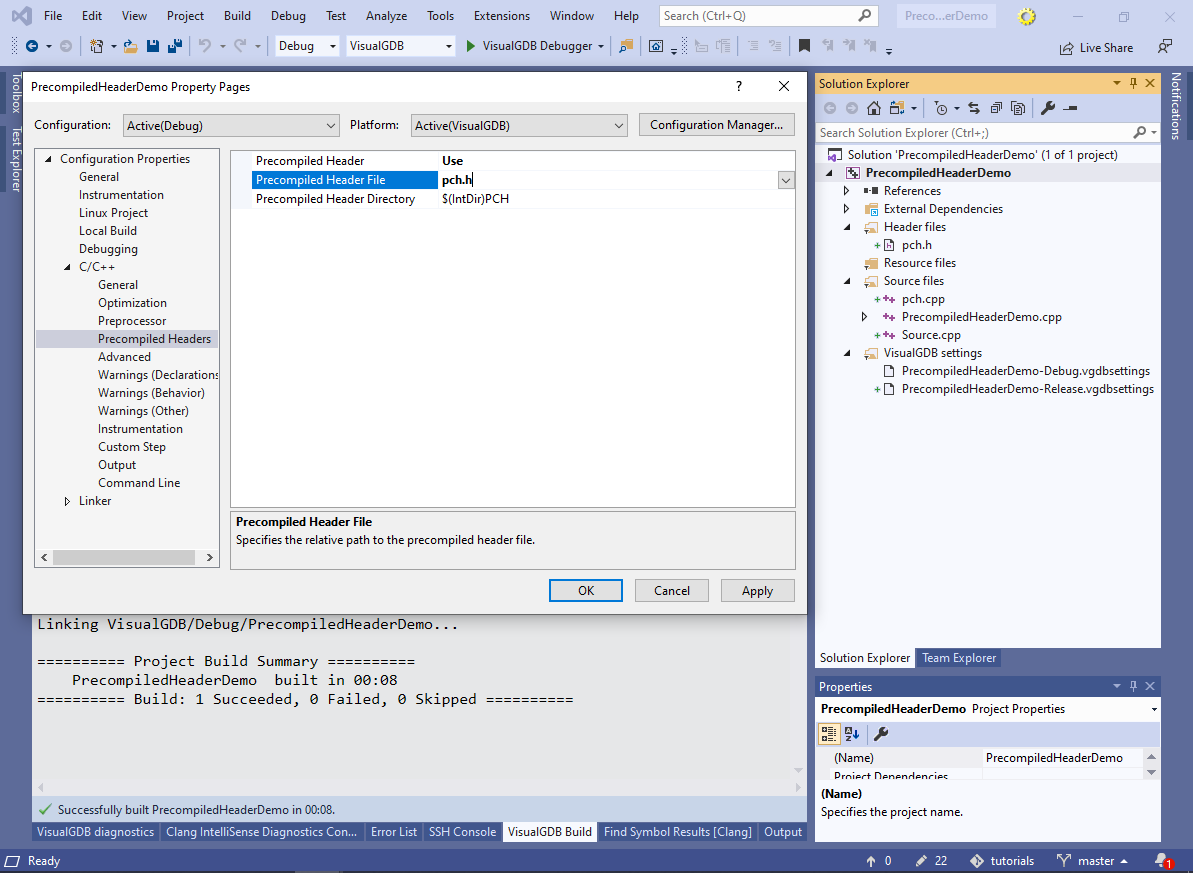Switch to the Team Explorer tab
This screenshot has width=1193, height=873.
[959, 658]
